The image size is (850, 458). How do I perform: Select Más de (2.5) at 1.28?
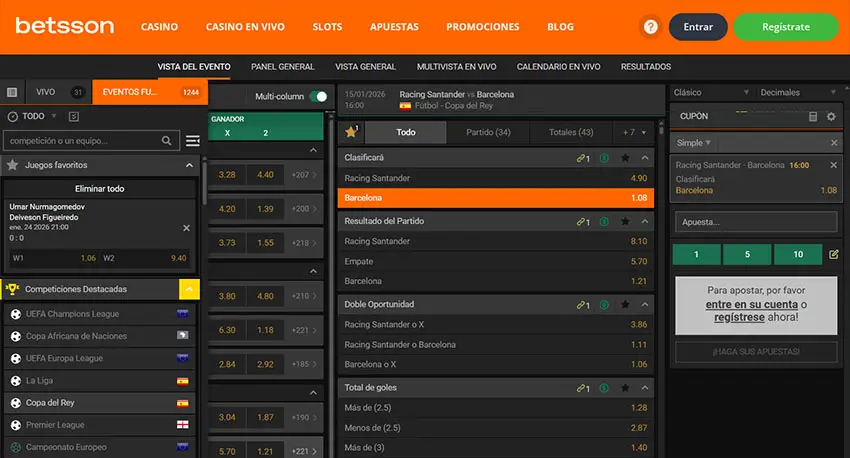495,408
